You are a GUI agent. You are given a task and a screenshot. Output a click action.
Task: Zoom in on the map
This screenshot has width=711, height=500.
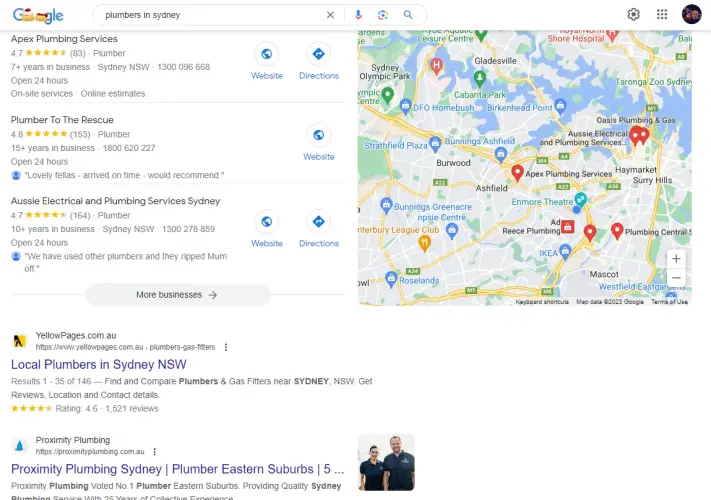[x=676, y=259]
